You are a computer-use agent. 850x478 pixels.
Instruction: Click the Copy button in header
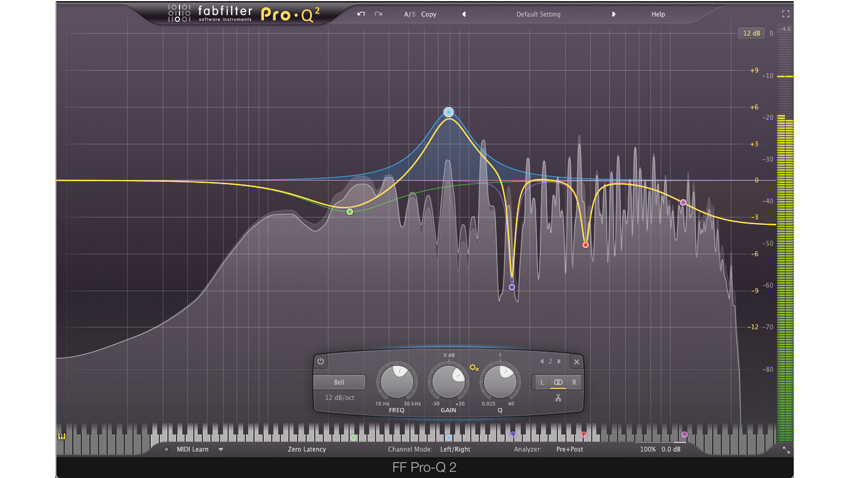(429, 15)
